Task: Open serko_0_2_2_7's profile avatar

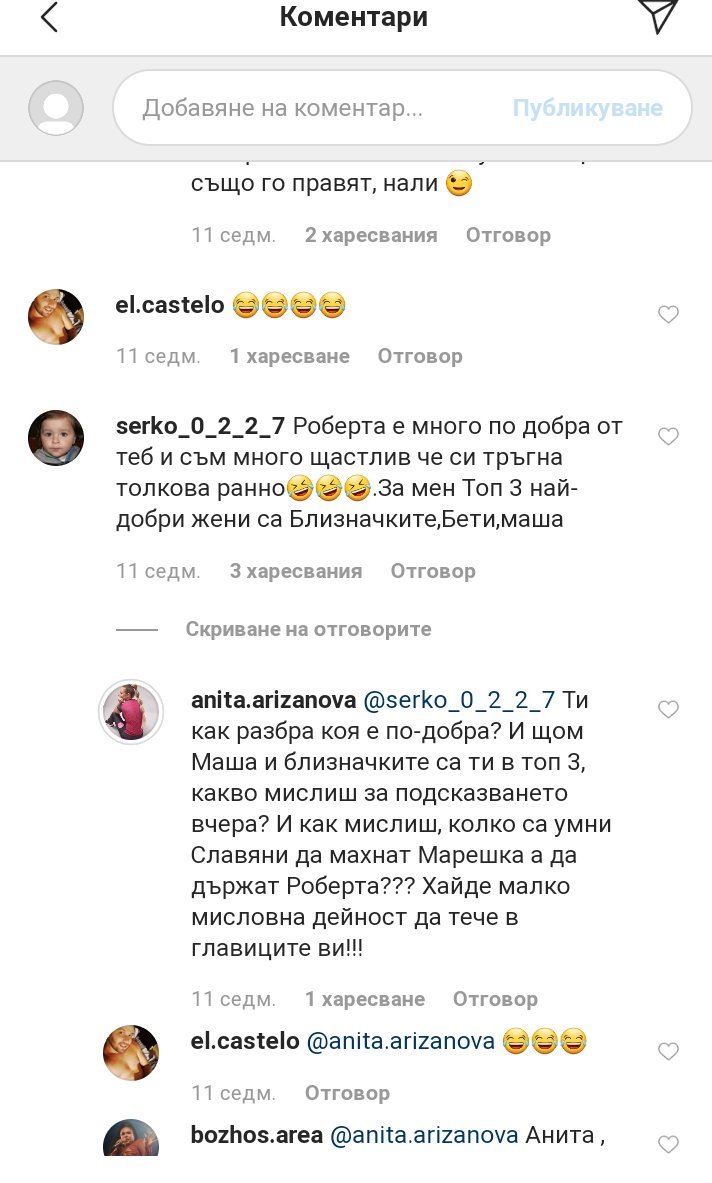Action: tap(56, 438)
